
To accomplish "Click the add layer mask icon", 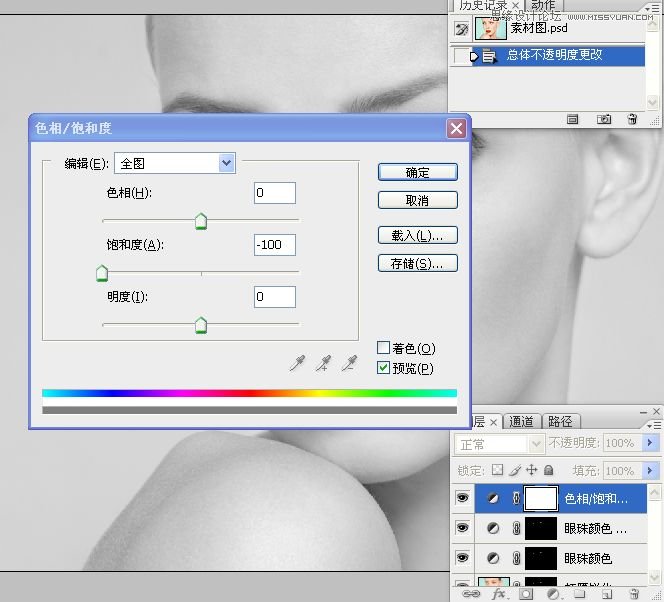I will (526, 594).
